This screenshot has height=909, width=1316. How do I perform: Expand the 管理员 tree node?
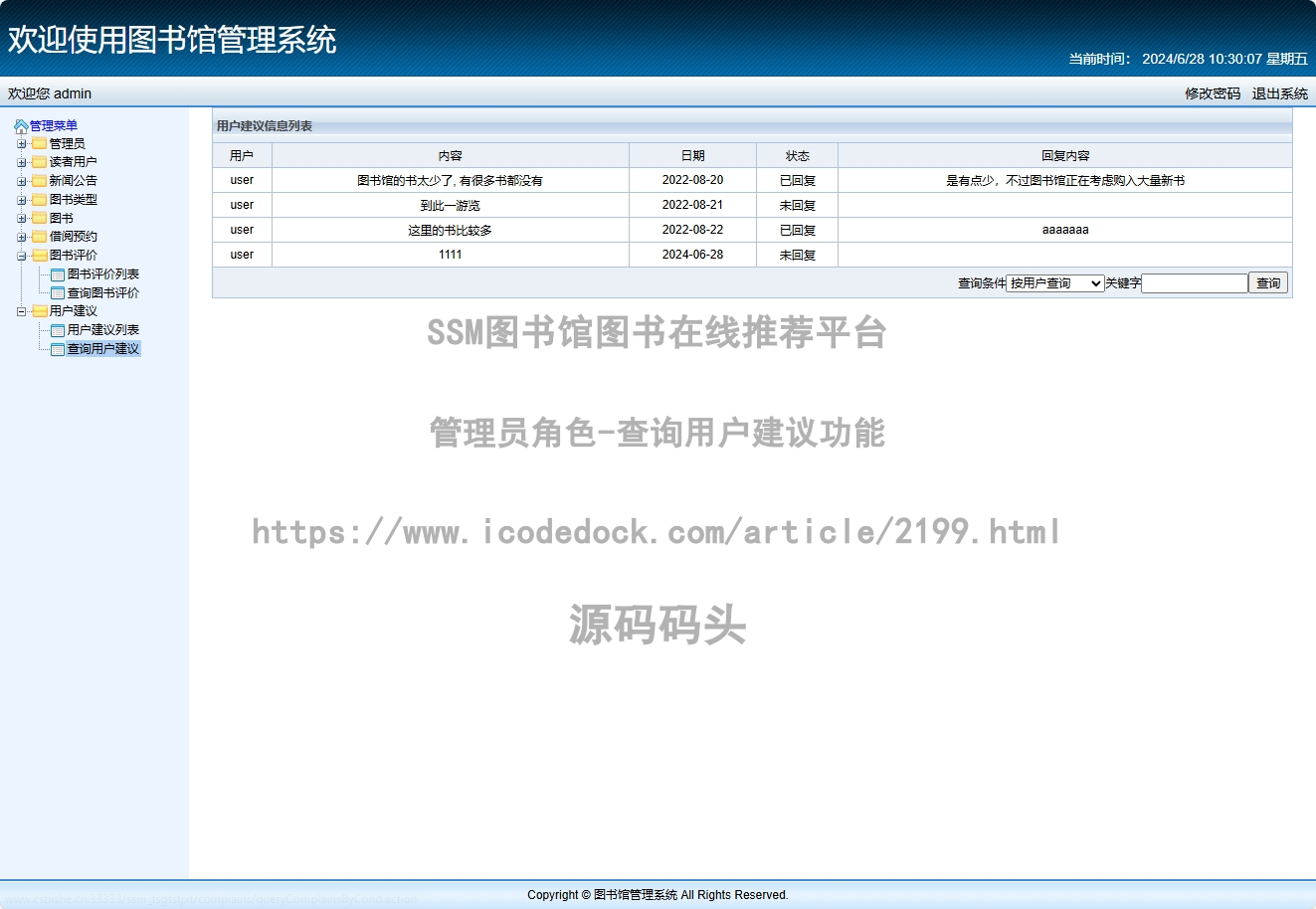pyautogui.click(x=21, y=144)
